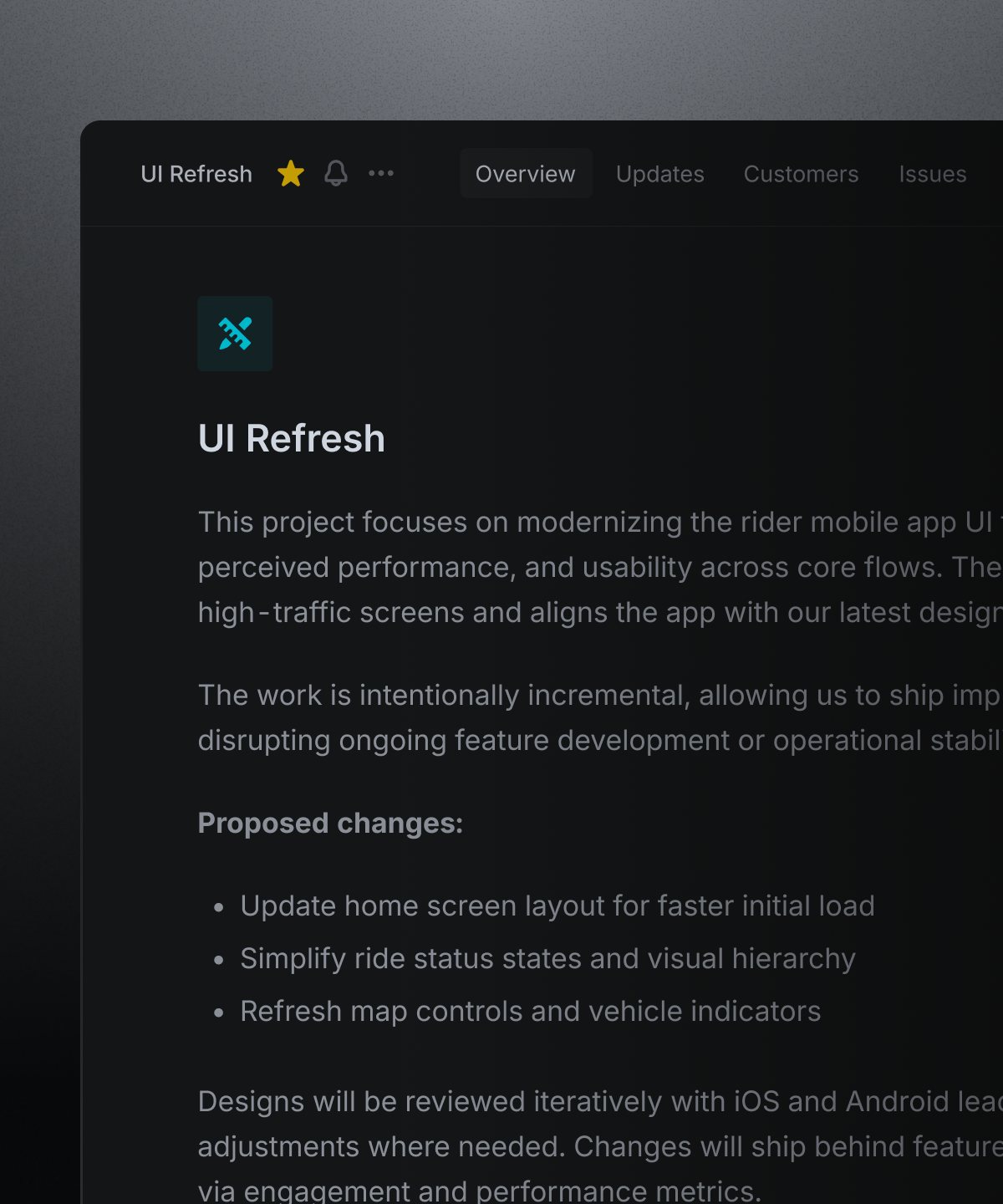Click the 'Simplify ride status states' bullet
The height and width of the screenshot is (1204, 1003).
(547, 959)
